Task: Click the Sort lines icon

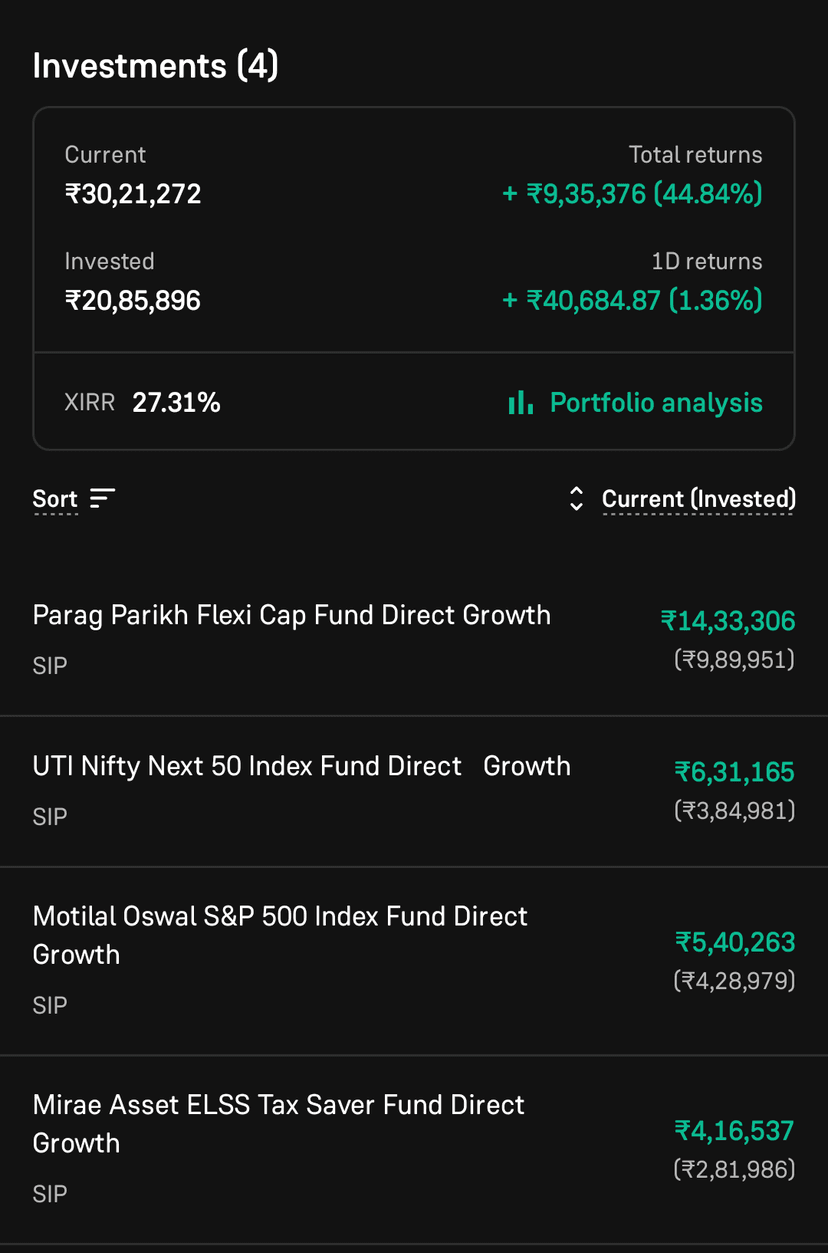Action: (x=103, y=498)
